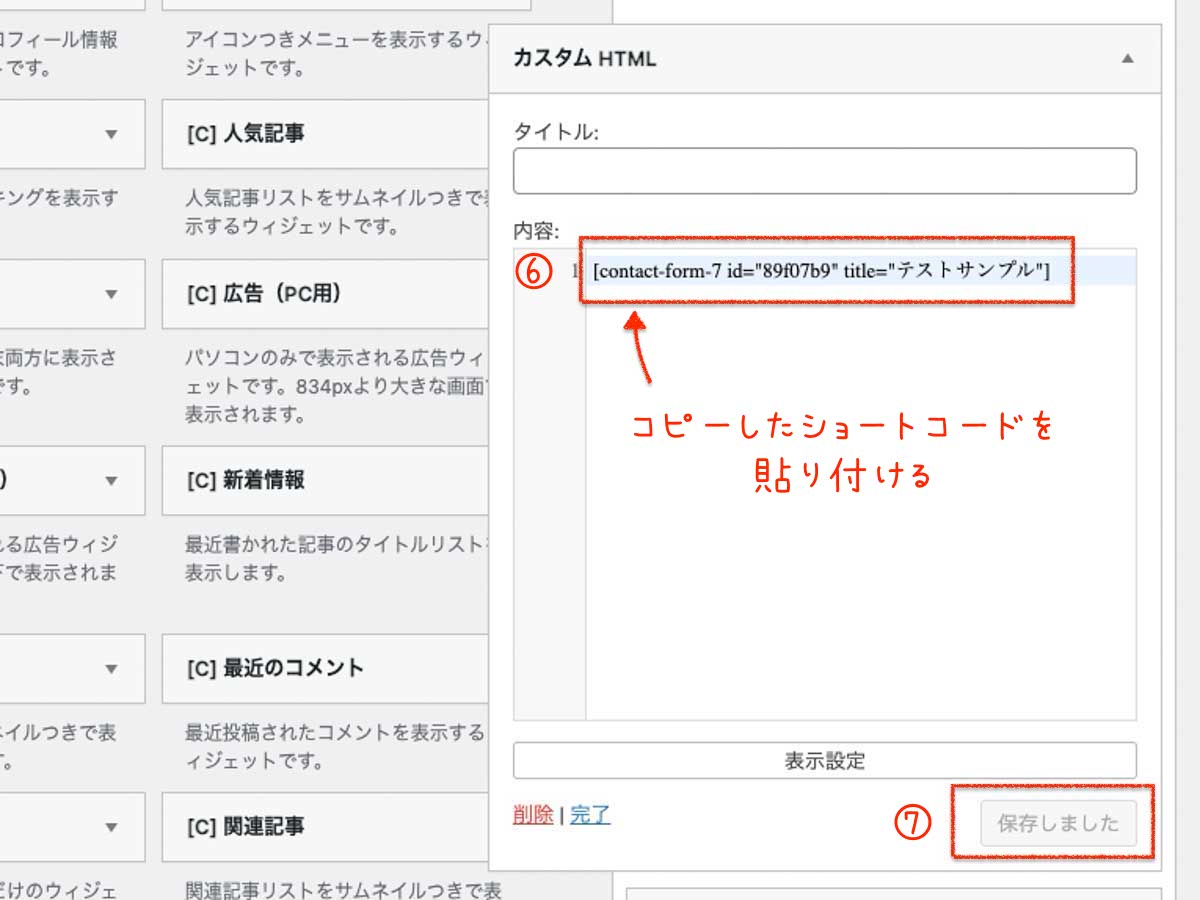Click line number 1 in editor gutter

(575, 271)
